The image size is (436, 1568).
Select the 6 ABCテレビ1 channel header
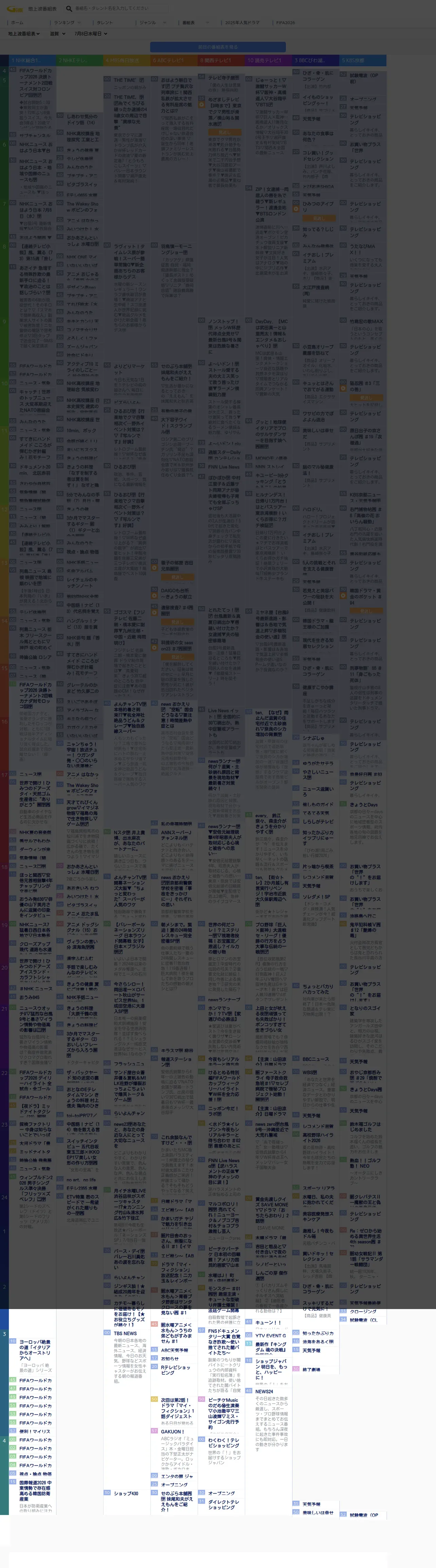(174, 61)
